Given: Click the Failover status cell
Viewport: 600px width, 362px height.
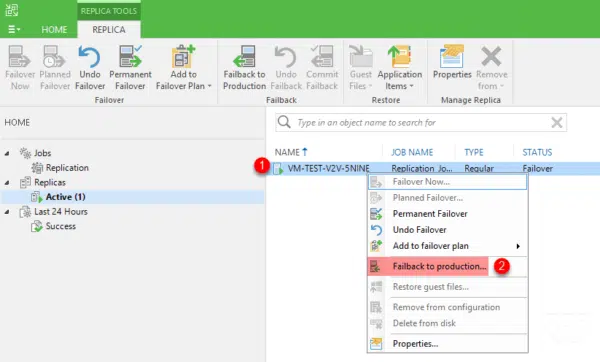Looking at the screenshot, I should [537, 168].
